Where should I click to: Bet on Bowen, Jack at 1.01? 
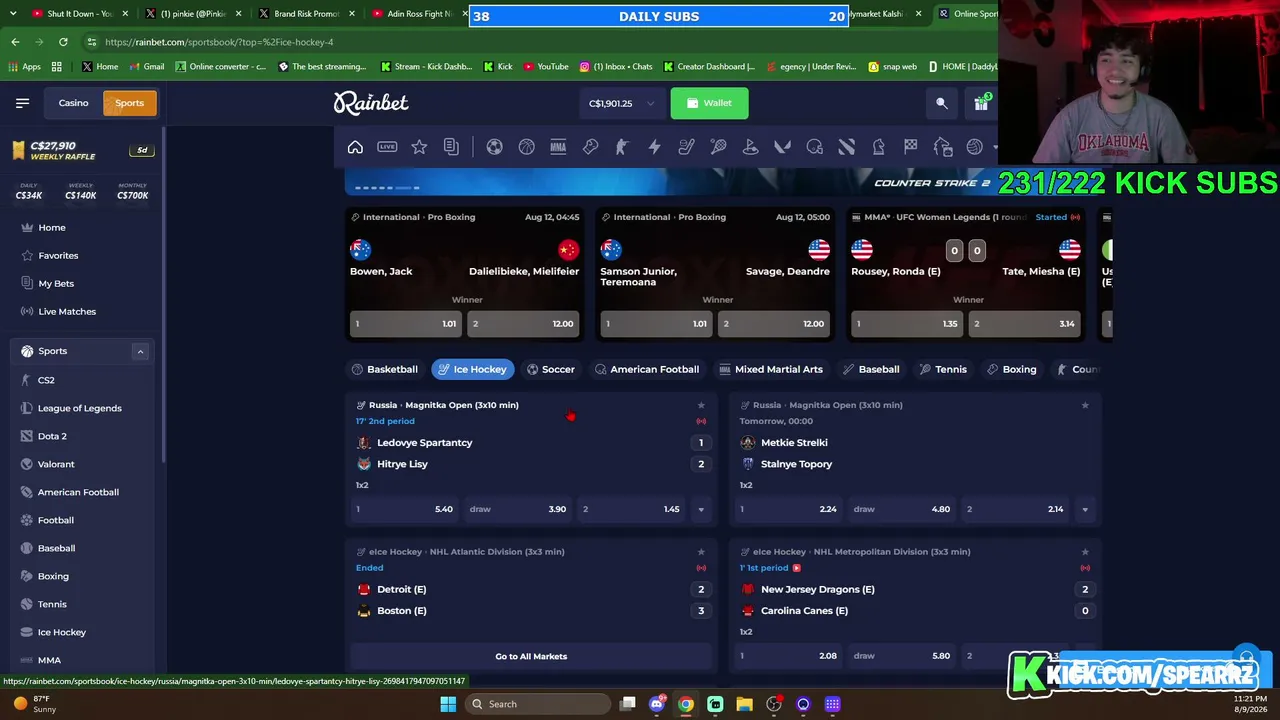click(x=405, y=324)
